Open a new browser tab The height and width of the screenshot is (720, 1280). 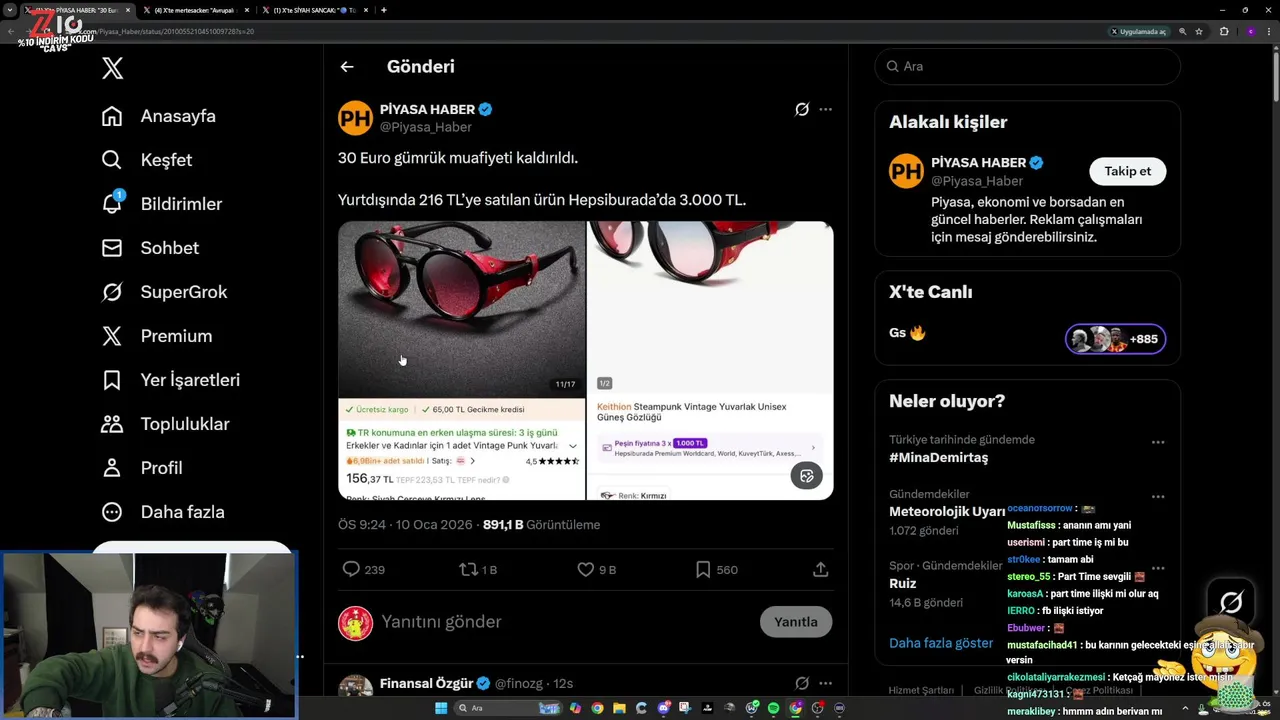click(384, 10)
